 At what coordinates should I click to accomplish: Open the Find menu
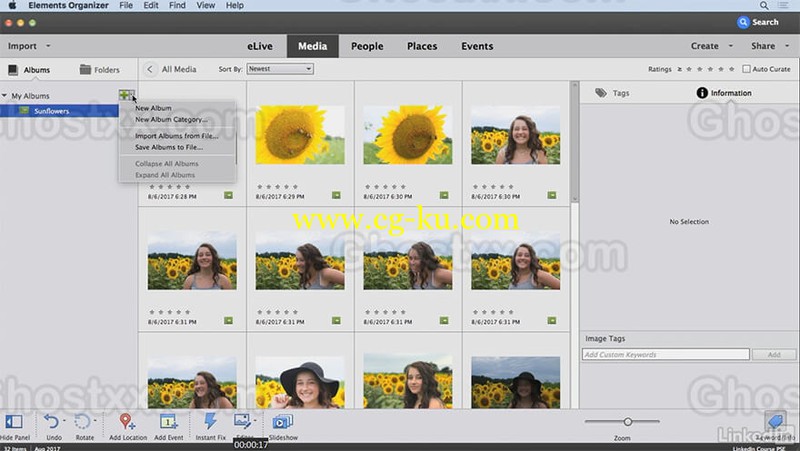[x=177, y=5]
